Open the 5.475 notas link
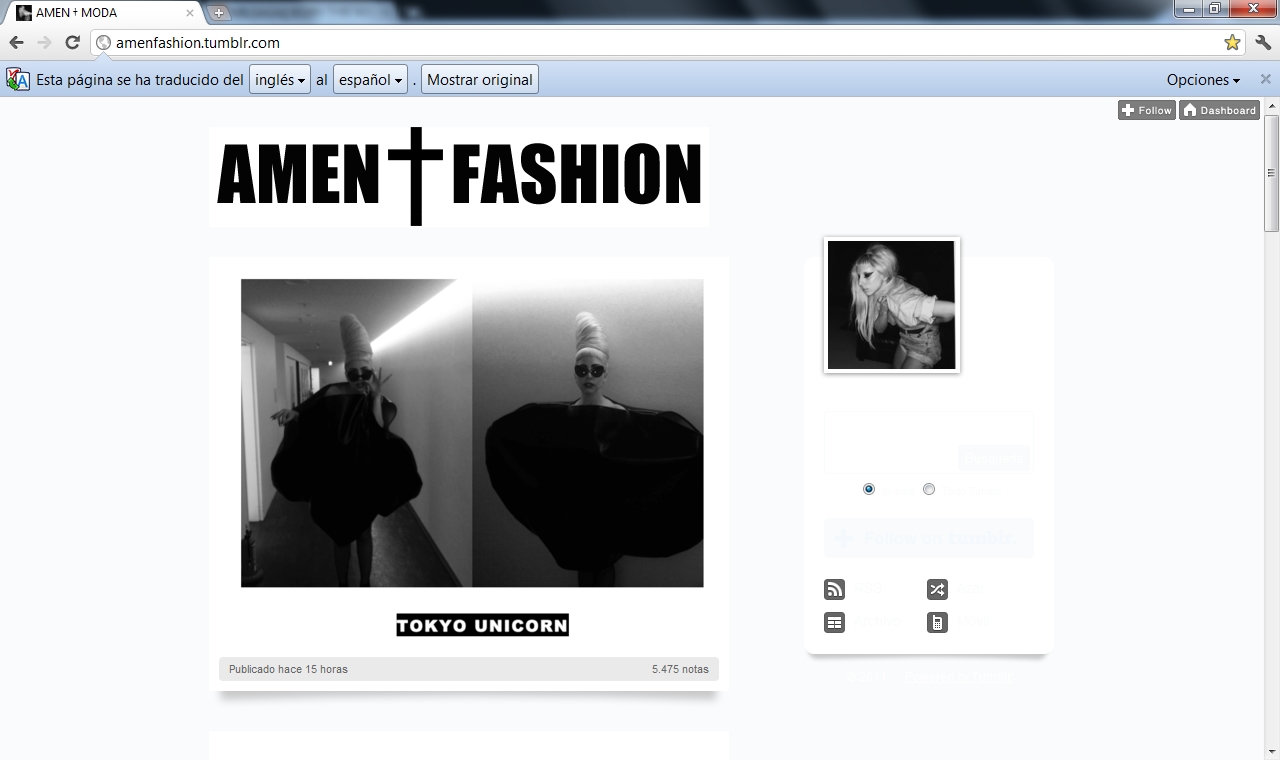This screenshot has height=760, width=1280. pyautogui.click(x=680, y=669)
